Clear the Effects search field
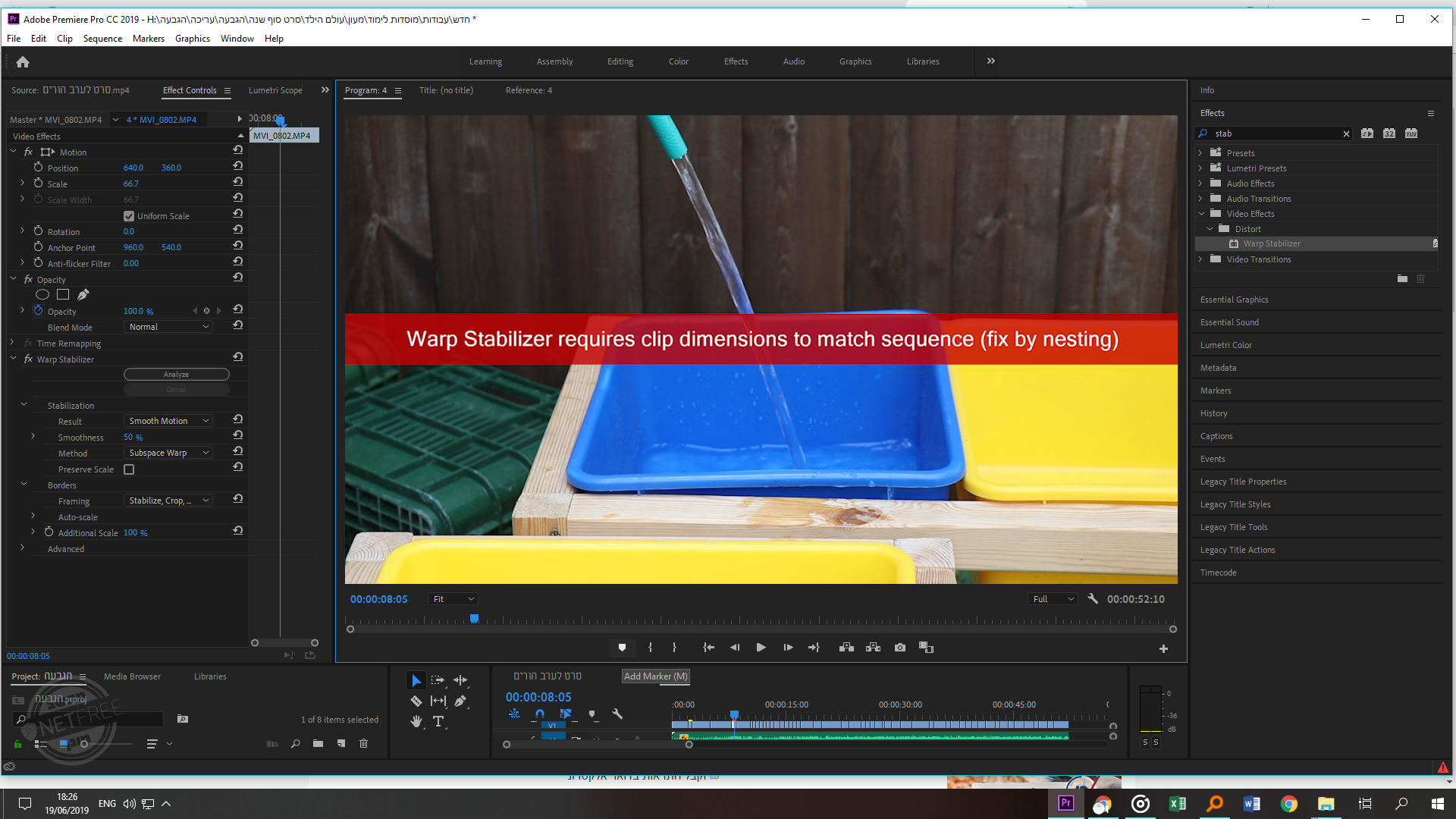 pos(1346,133)
